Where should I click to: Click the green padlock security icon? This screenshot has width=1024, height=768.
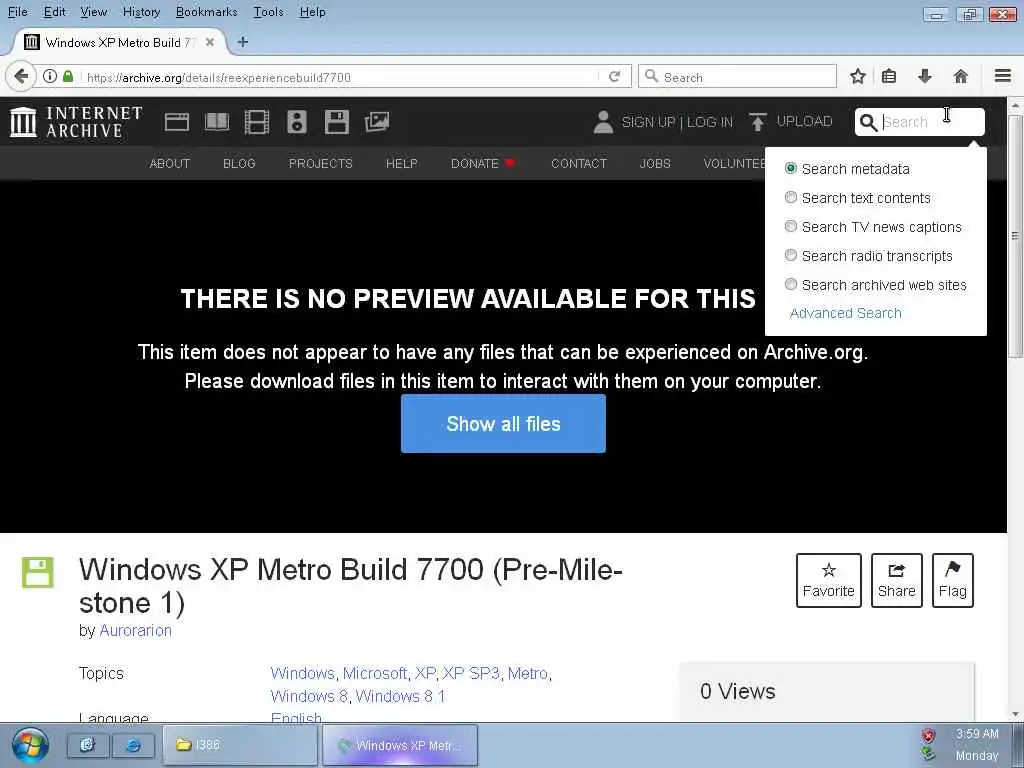pos(68,76)
